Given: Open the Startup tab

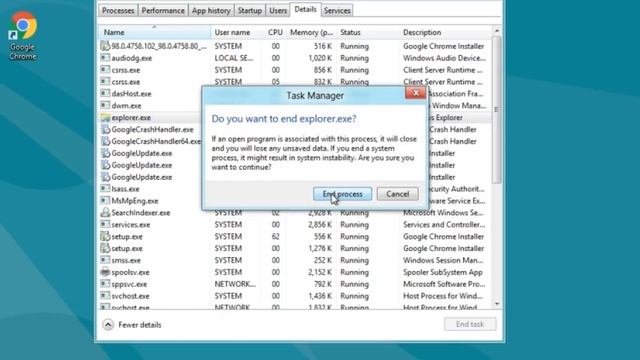Looking at the screenshot, I should [x=249, y=11].
